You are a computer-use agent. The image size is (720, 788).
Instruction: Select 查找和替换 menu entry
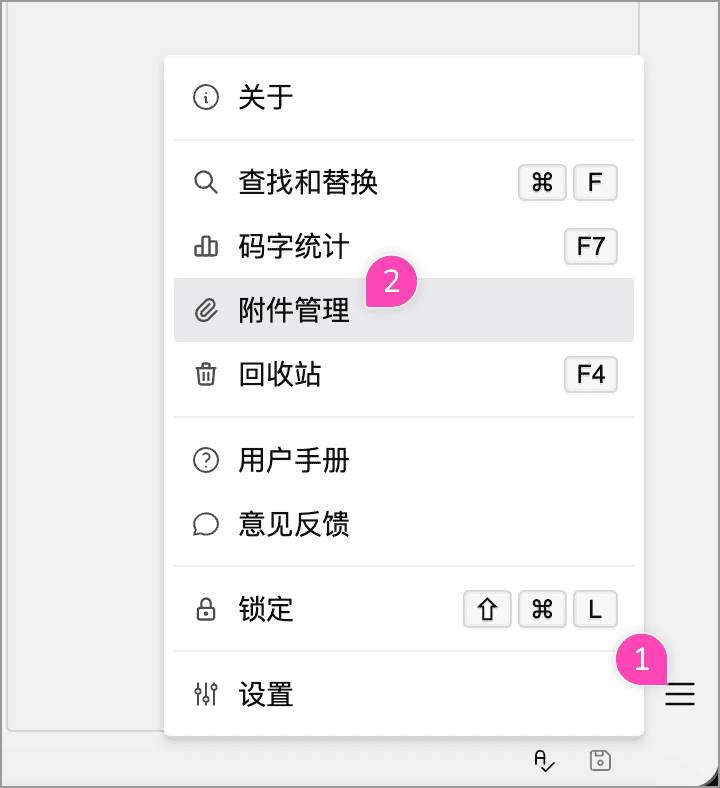pyautogui.click(x=308, y=182)
